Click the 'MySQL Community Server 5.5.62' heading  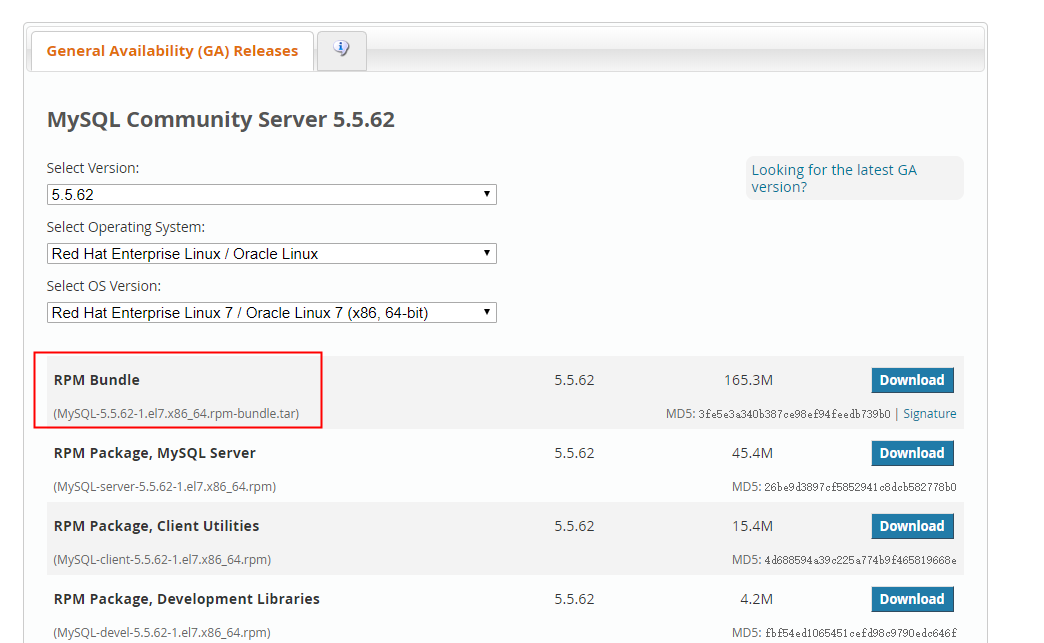pos(220,120)
